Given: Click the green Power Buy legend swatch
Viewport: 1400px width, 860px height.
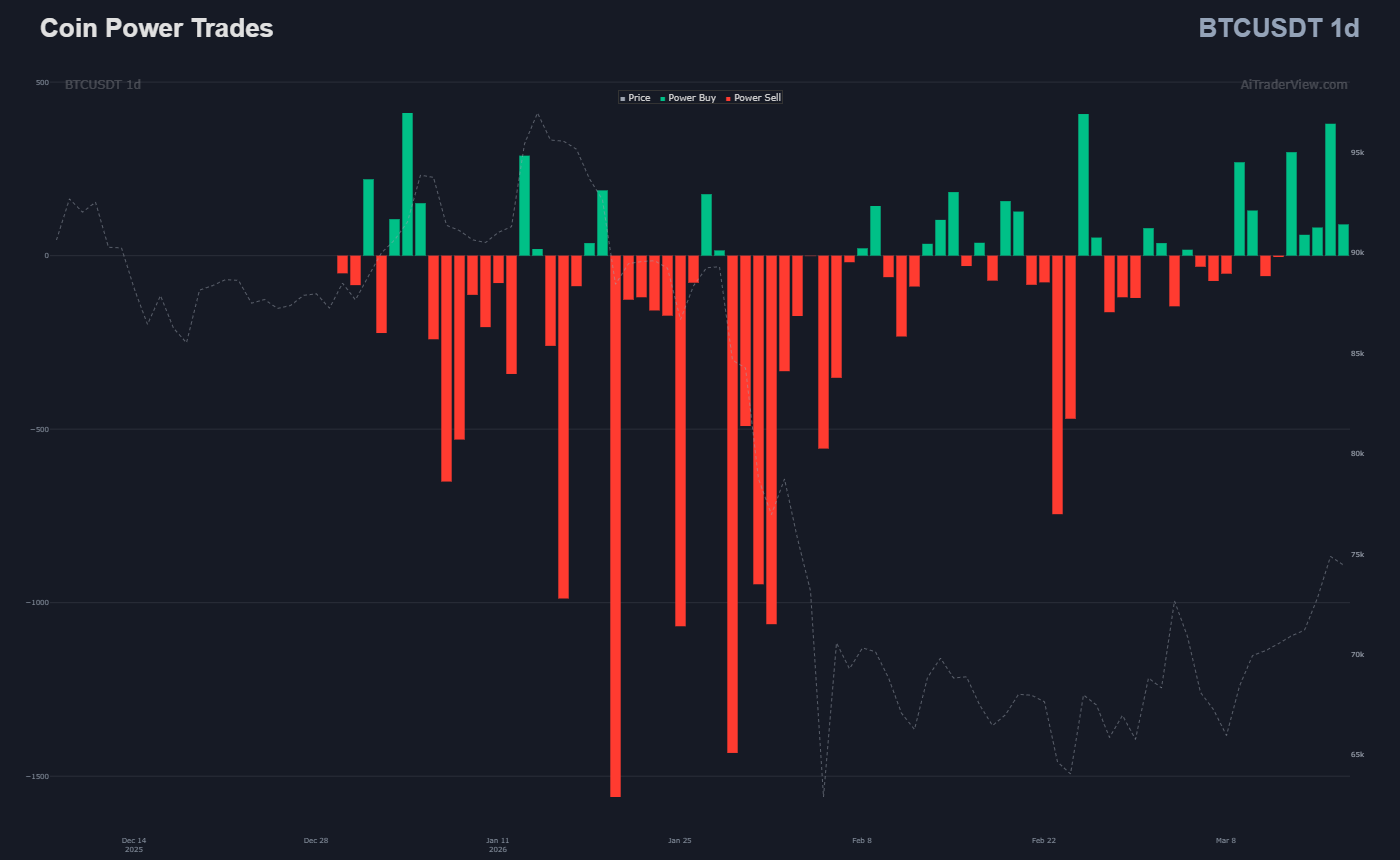Looking at the screenshot, I should click(663, 99).
